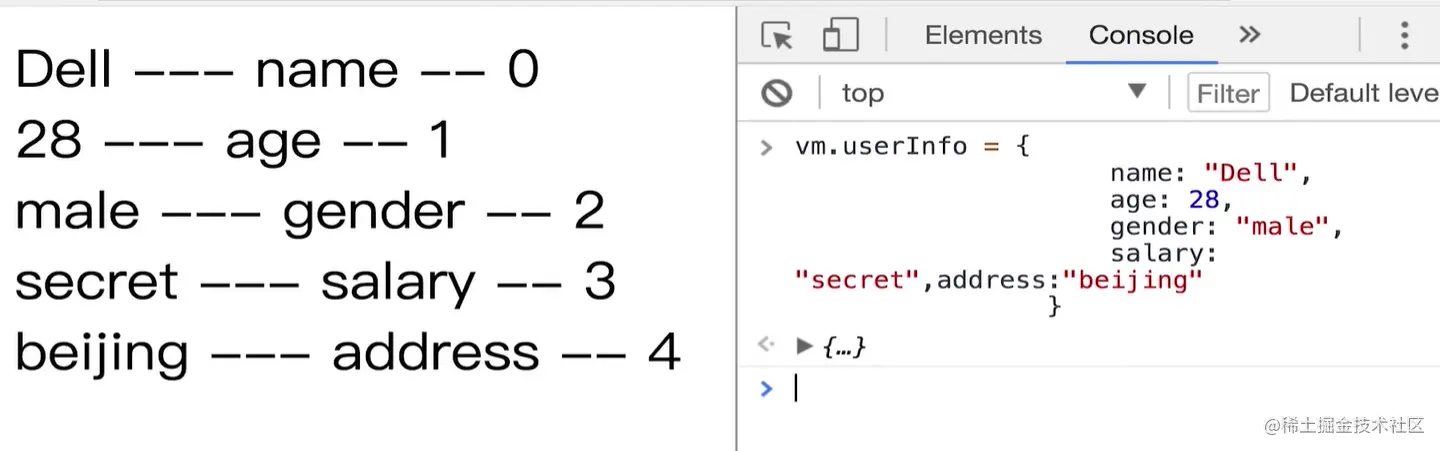Viewport: 1440px width, 451px height.
Task: Click the console prompt input line
Action: [x=1100, y=388]
